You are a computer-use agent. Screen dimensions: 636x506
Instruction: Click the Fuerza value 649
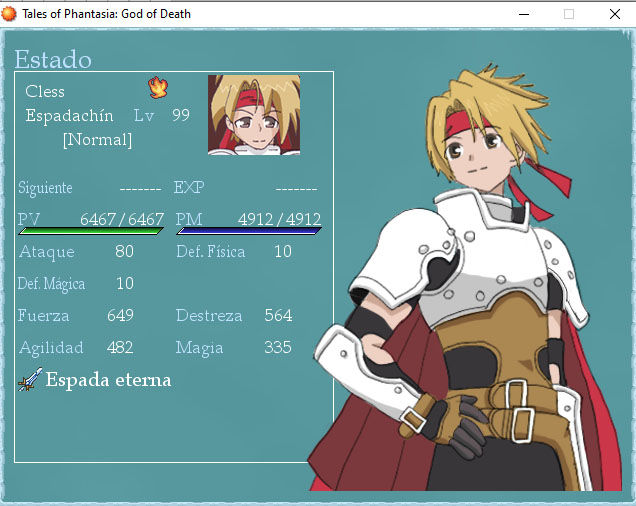[120, 315]
